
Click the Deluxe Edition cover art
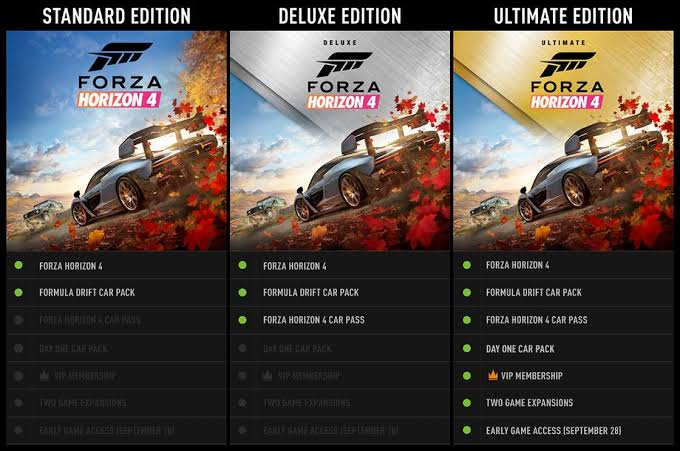(340, 141)
